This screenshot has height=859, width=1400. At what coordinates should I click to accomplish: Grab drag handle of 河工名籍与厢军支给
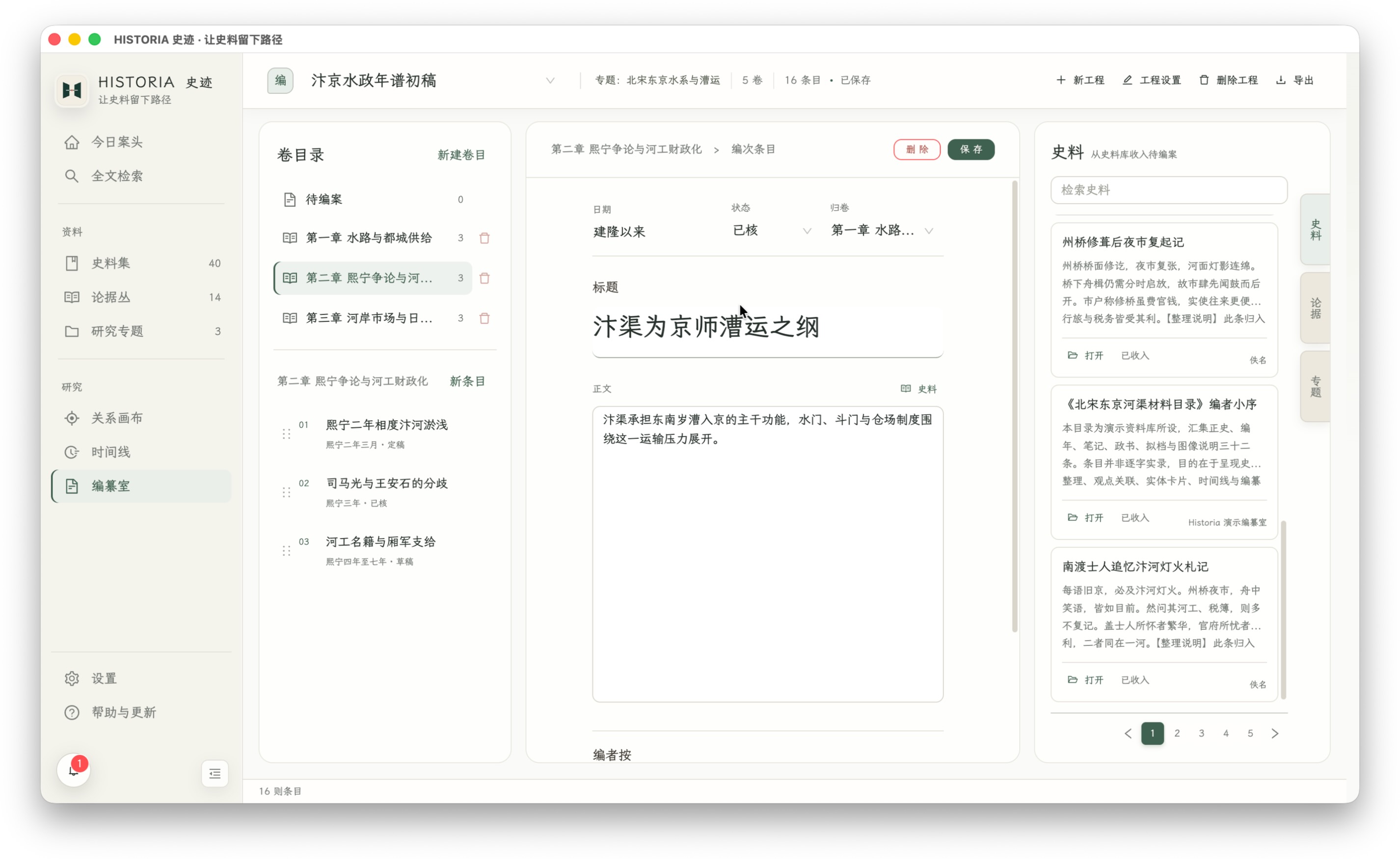click(x=286, y=551)
